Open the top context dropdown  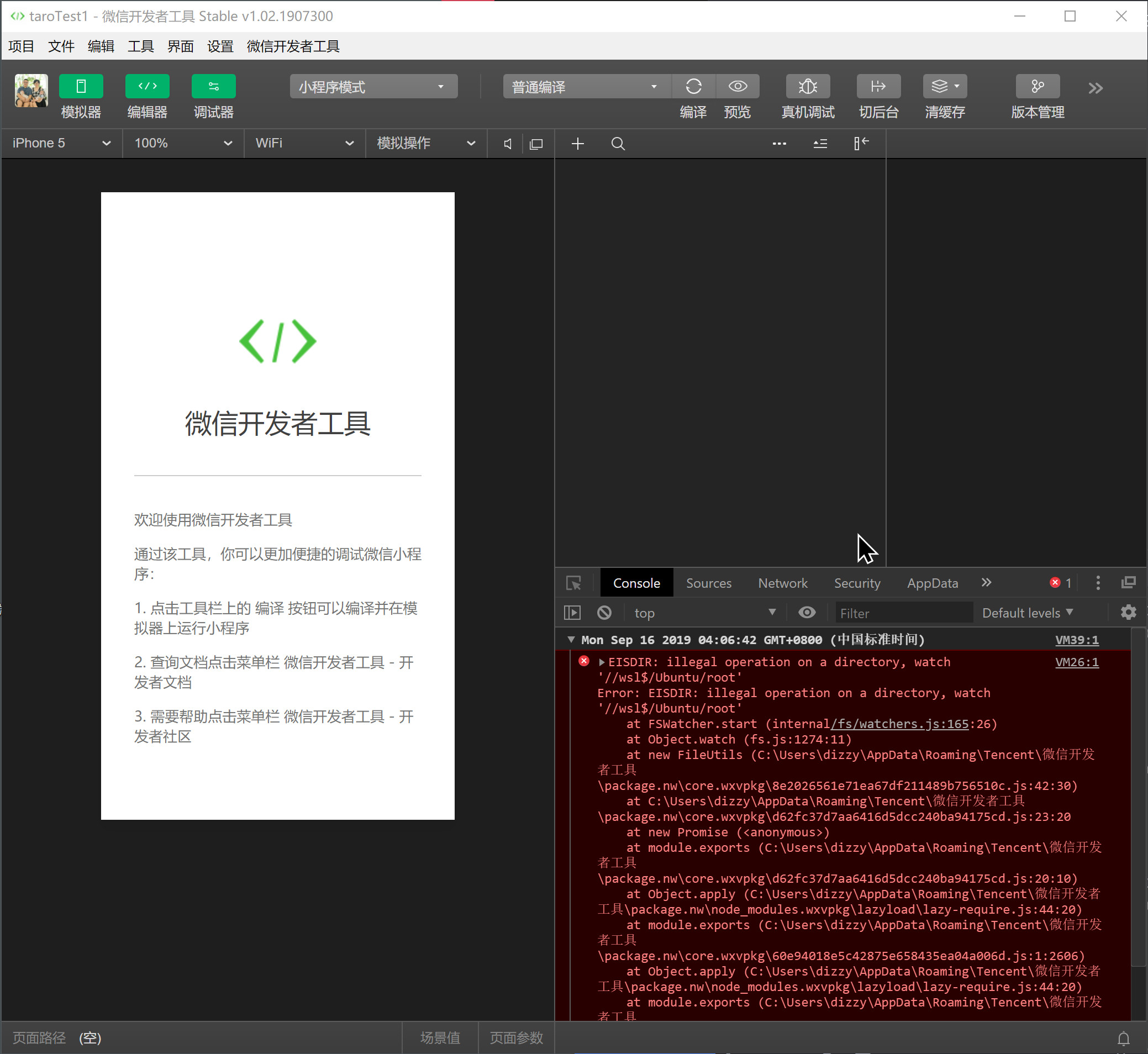coord(705,613)
